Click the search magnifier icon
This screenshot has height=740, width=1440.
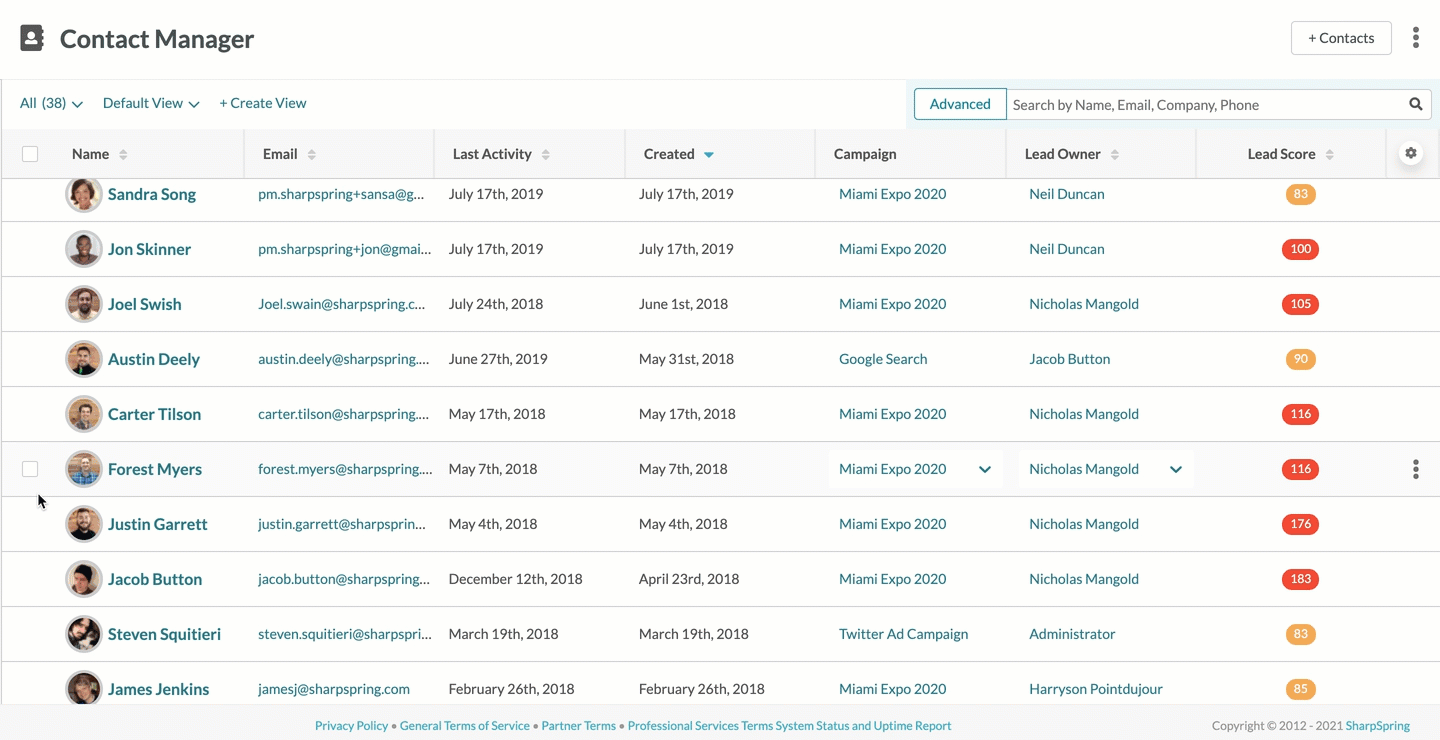coord(1415,104)
